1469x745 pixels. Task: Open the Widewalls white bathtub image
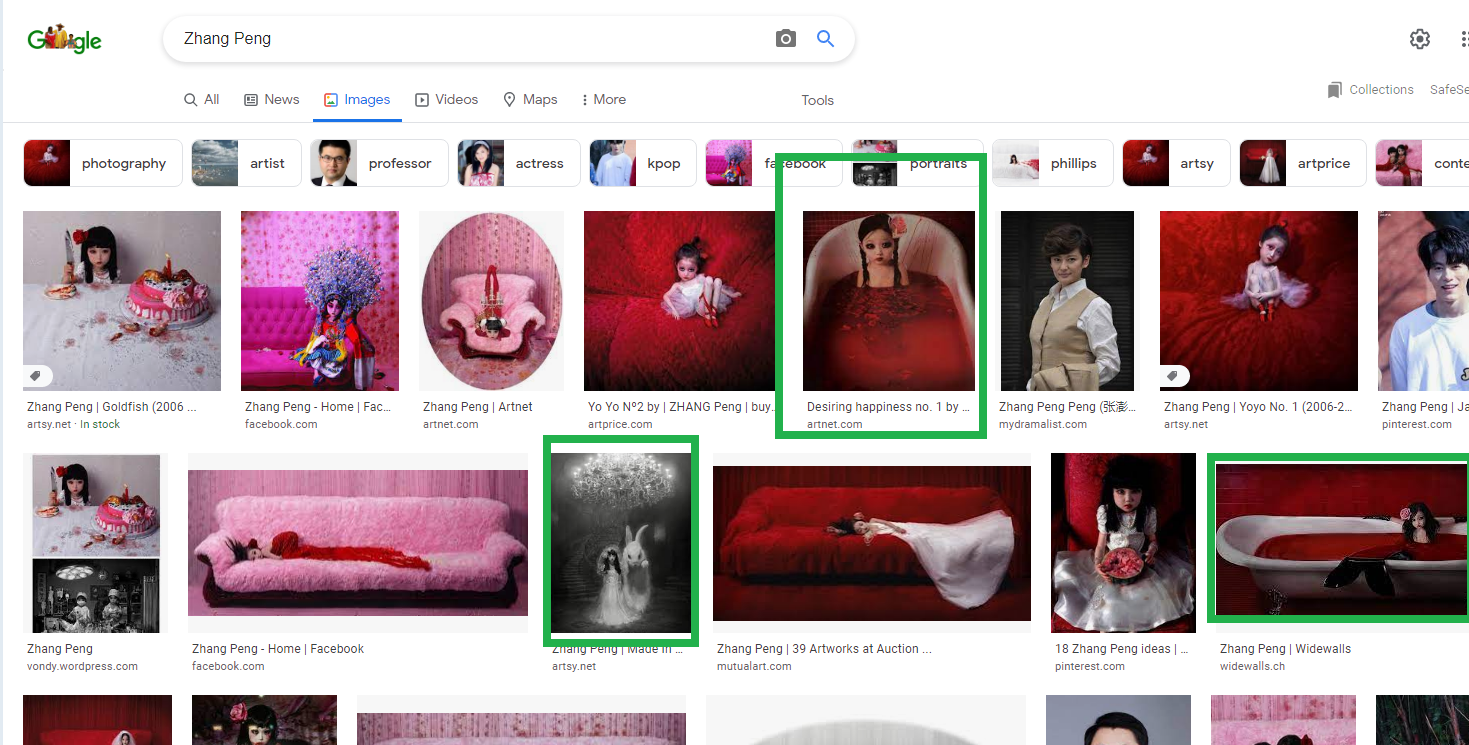click(1342, 541)
